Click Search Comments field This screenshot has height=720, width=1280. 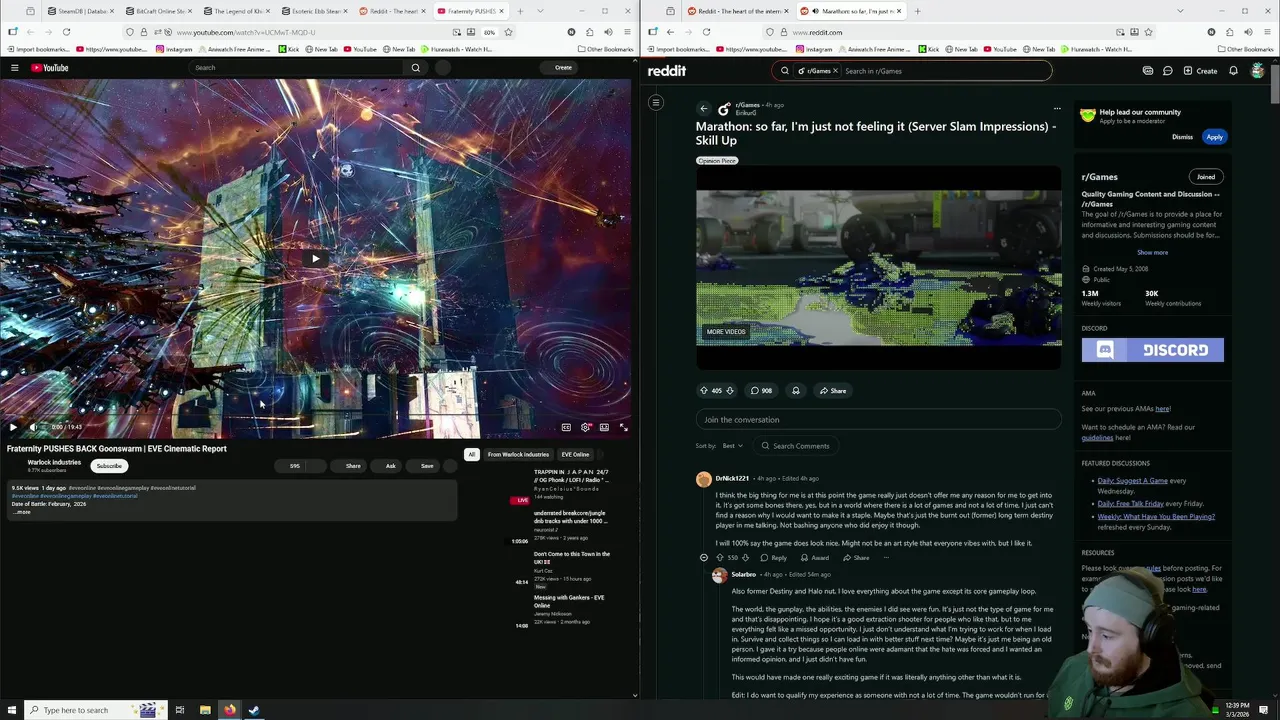tap(795, 446)
